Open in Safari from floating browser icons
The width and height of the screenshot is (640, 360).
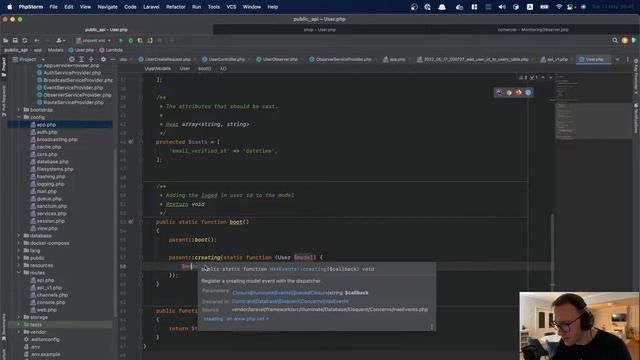tap(528, 93)
